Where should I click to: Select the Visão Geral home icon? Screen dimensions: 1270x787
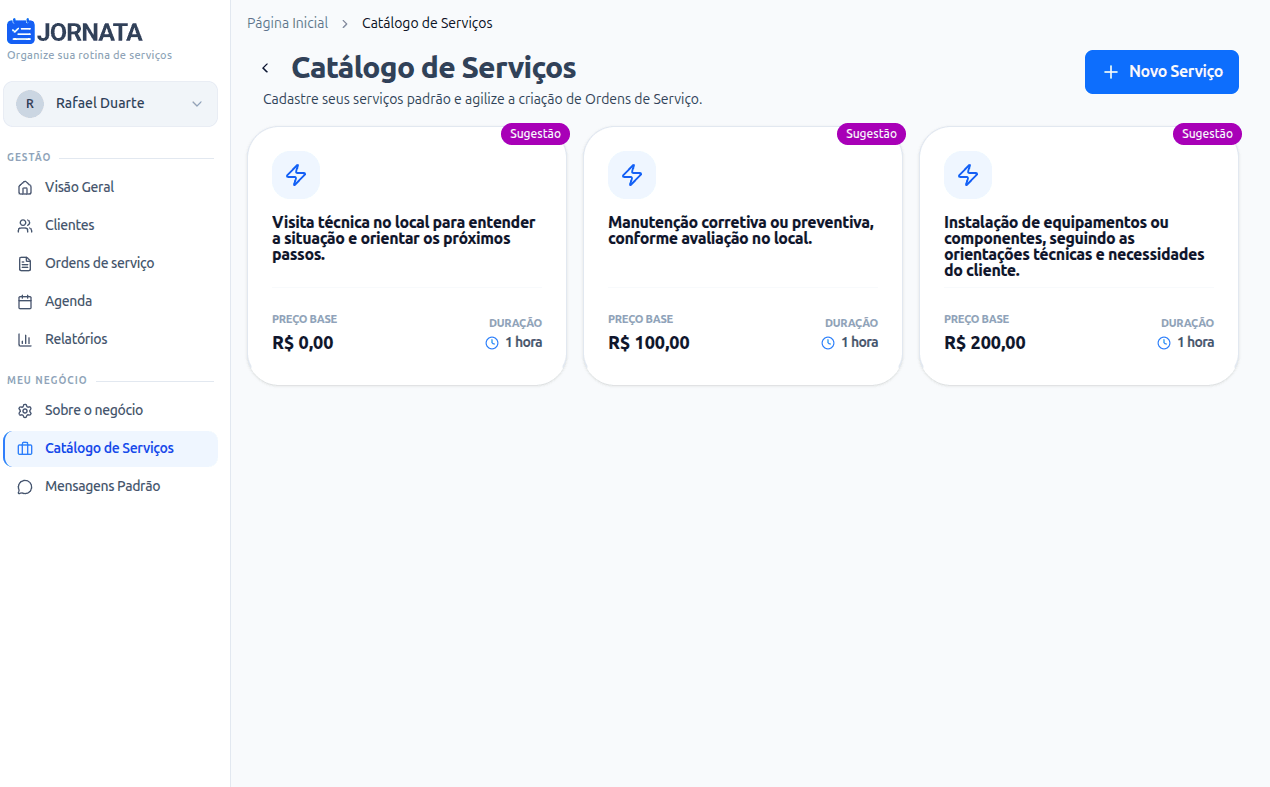(x=23, y=187)
